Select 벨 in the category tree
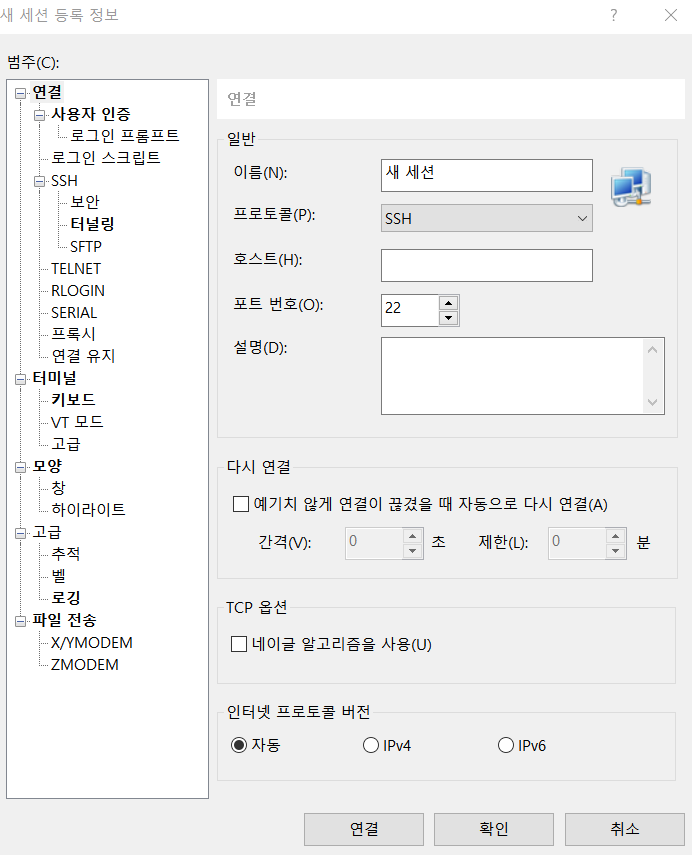The width and height of the screenshot is (692, 855). pos(58,575)
